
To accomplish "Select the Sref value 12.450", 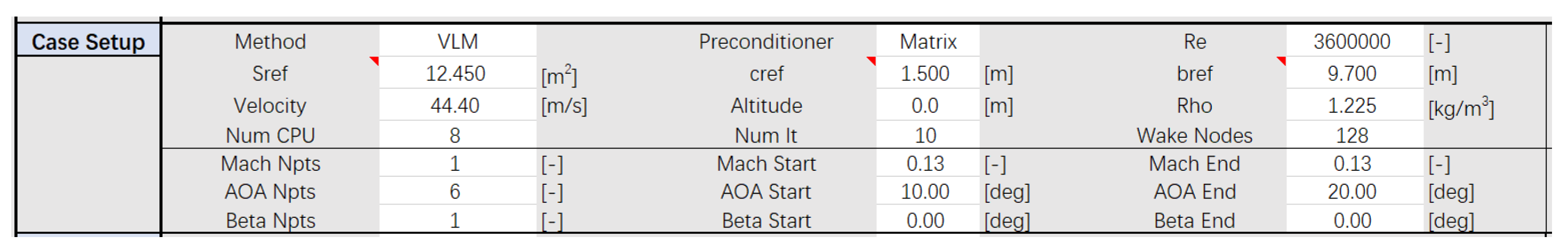I will (455, 74).
